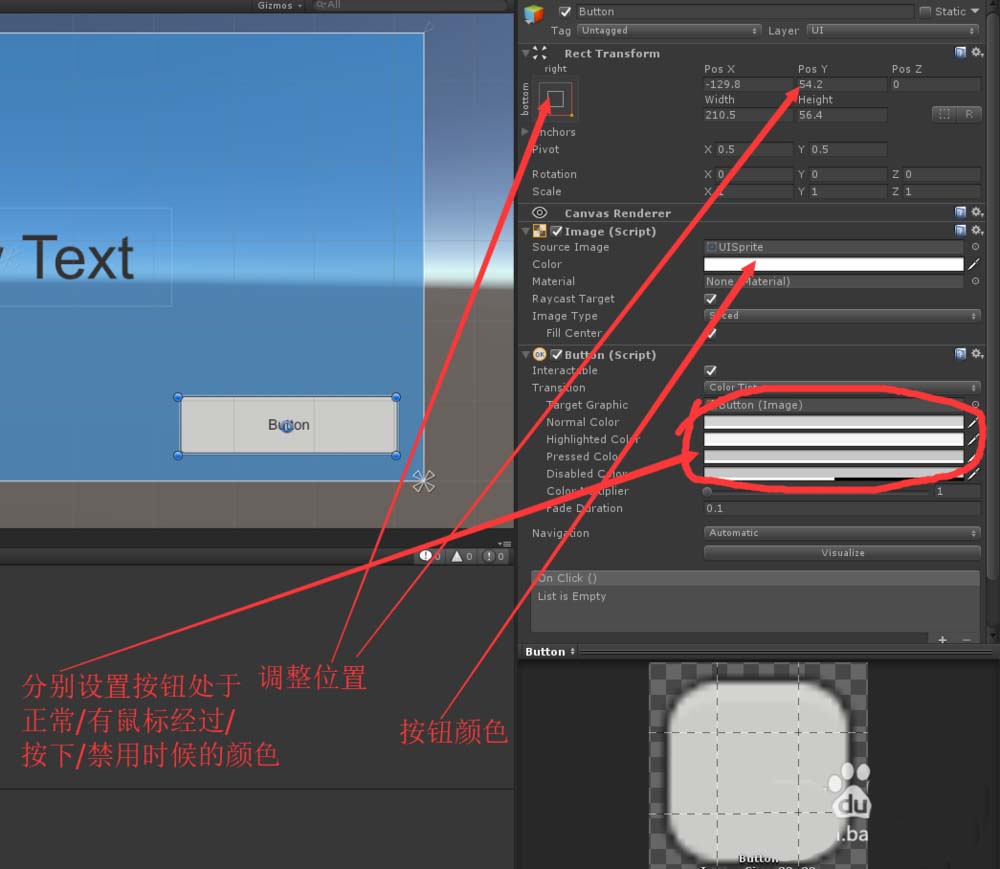Viewport: 1000px width, 869px height.
Task: Open the Image Type dropdown
Action: [x=842, y=316]
